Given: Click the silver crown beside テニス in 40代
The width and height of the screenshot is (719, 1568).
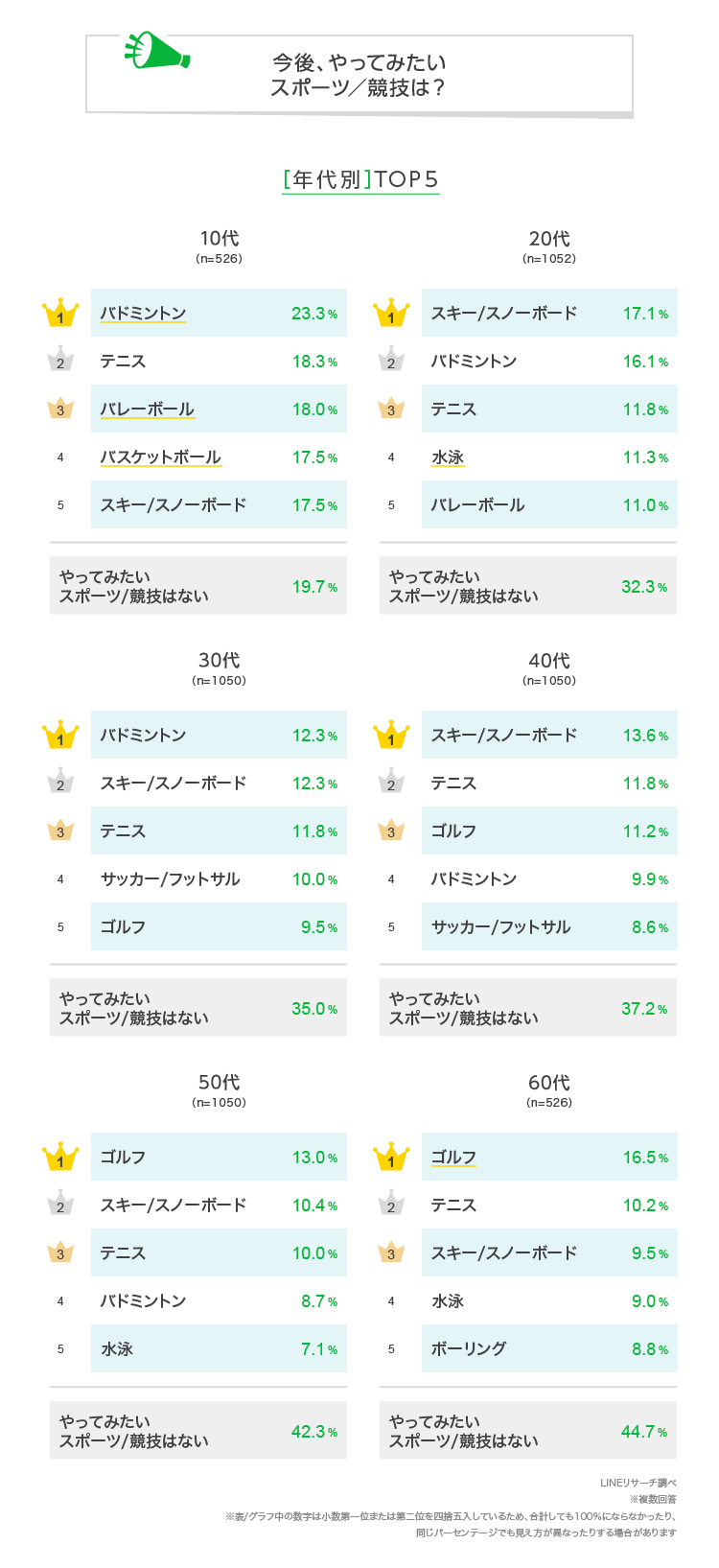Looking at the screenshot, I should pos(390,783).
